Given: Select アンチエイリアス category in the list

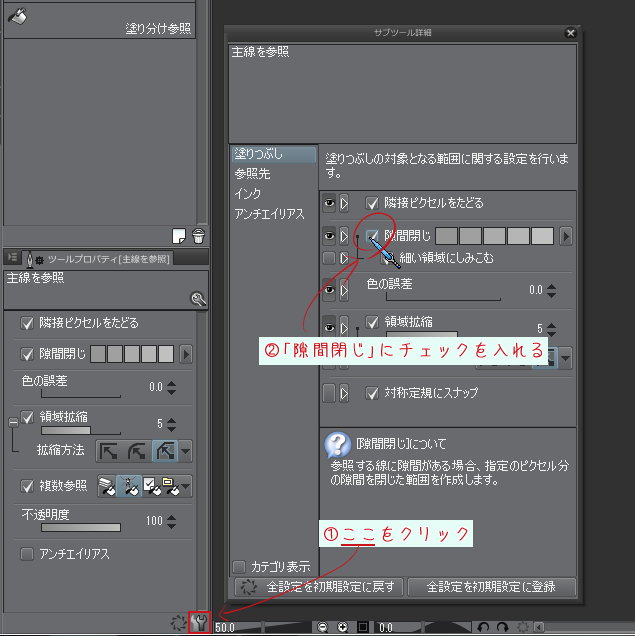Looking at the screenshot, I should coord(269,213).
